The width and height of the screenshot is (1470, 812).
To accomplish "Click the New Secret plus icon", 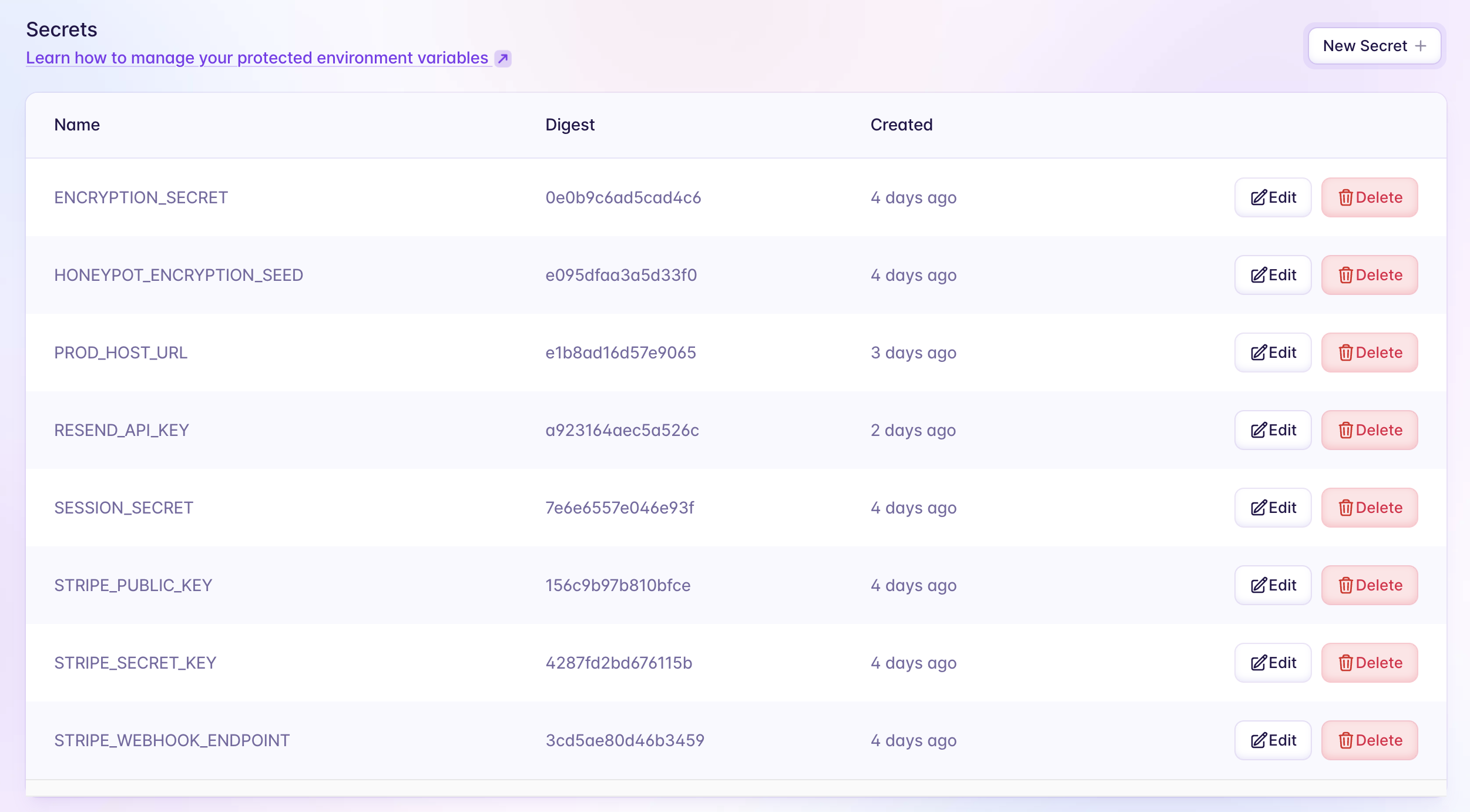I will pos(1420,46).
